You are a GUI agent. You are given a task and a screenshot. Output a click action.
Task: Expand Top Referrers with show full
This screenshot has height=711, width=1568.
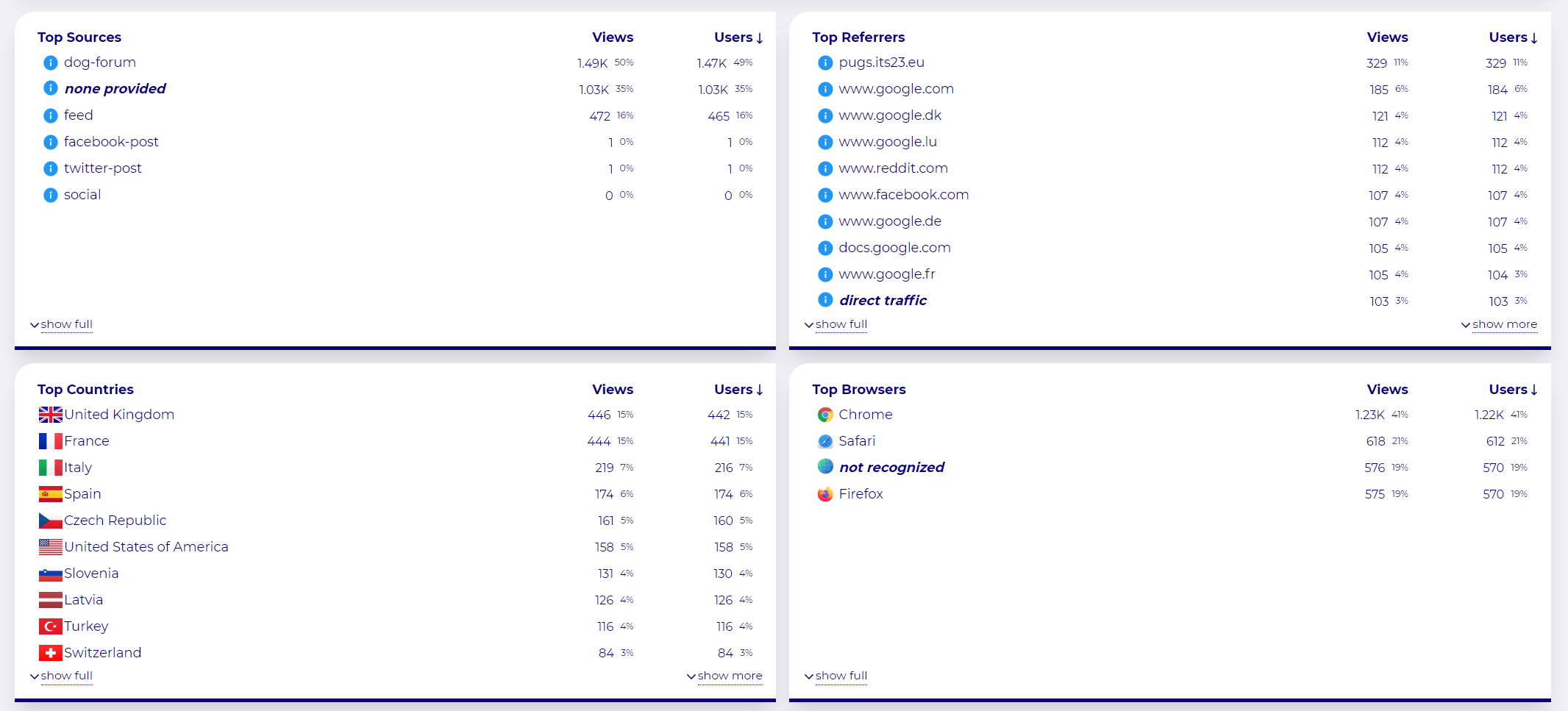[836, 324]
